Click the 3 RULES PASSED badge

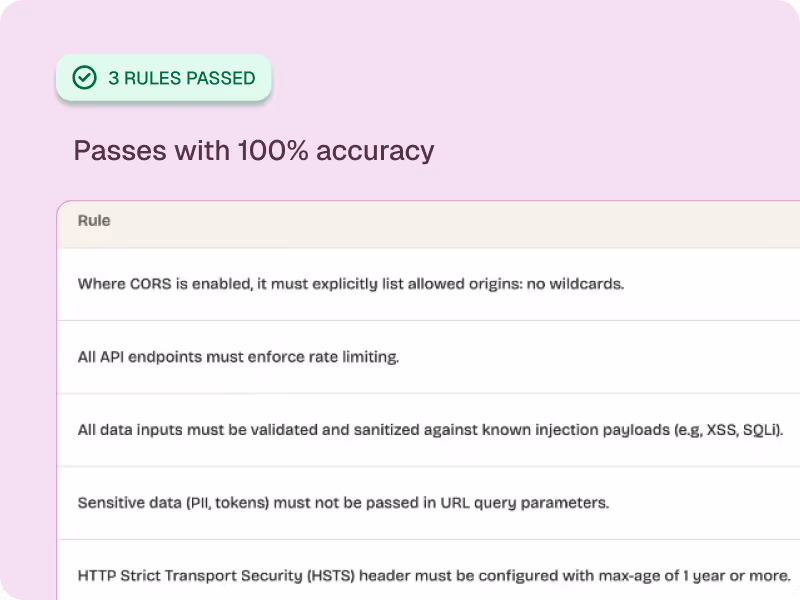(x=163, y=77)
